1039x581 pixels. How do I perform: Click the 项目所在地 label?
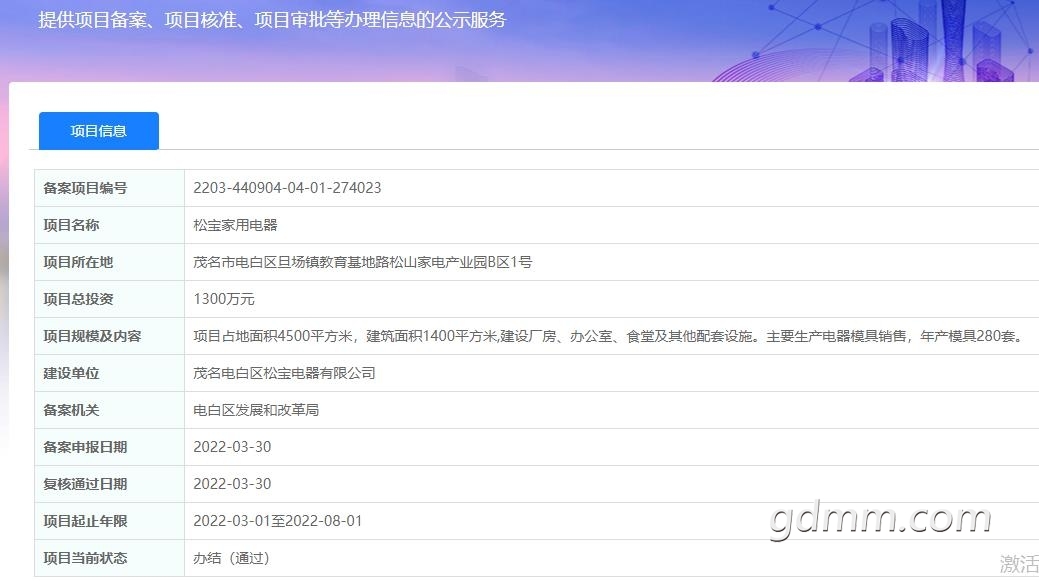[x=78, y=262]
